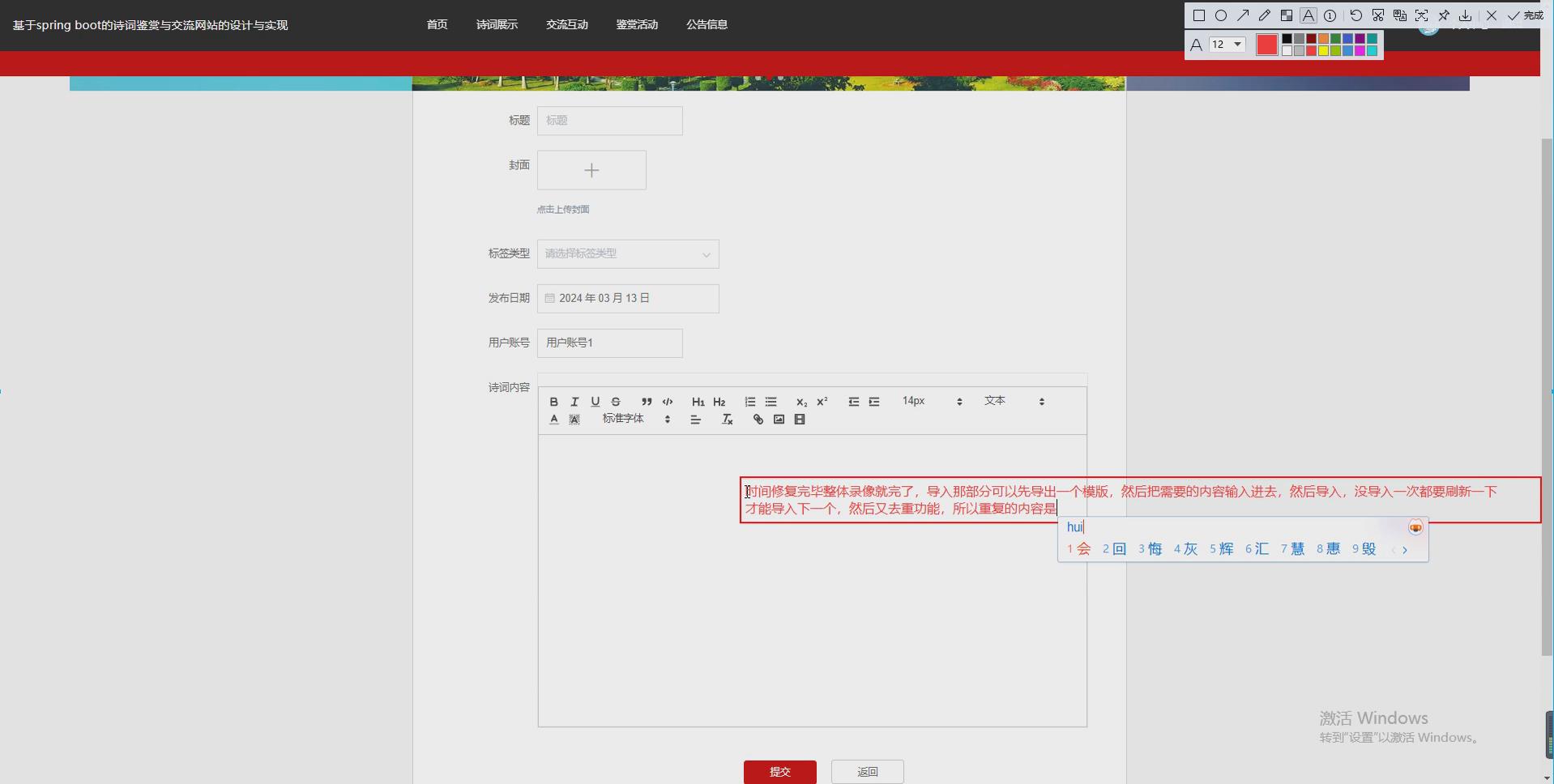Save the screenshot with download icon
The width and height of the screenshot is (1554, 784).
[x=1465, y=15]
